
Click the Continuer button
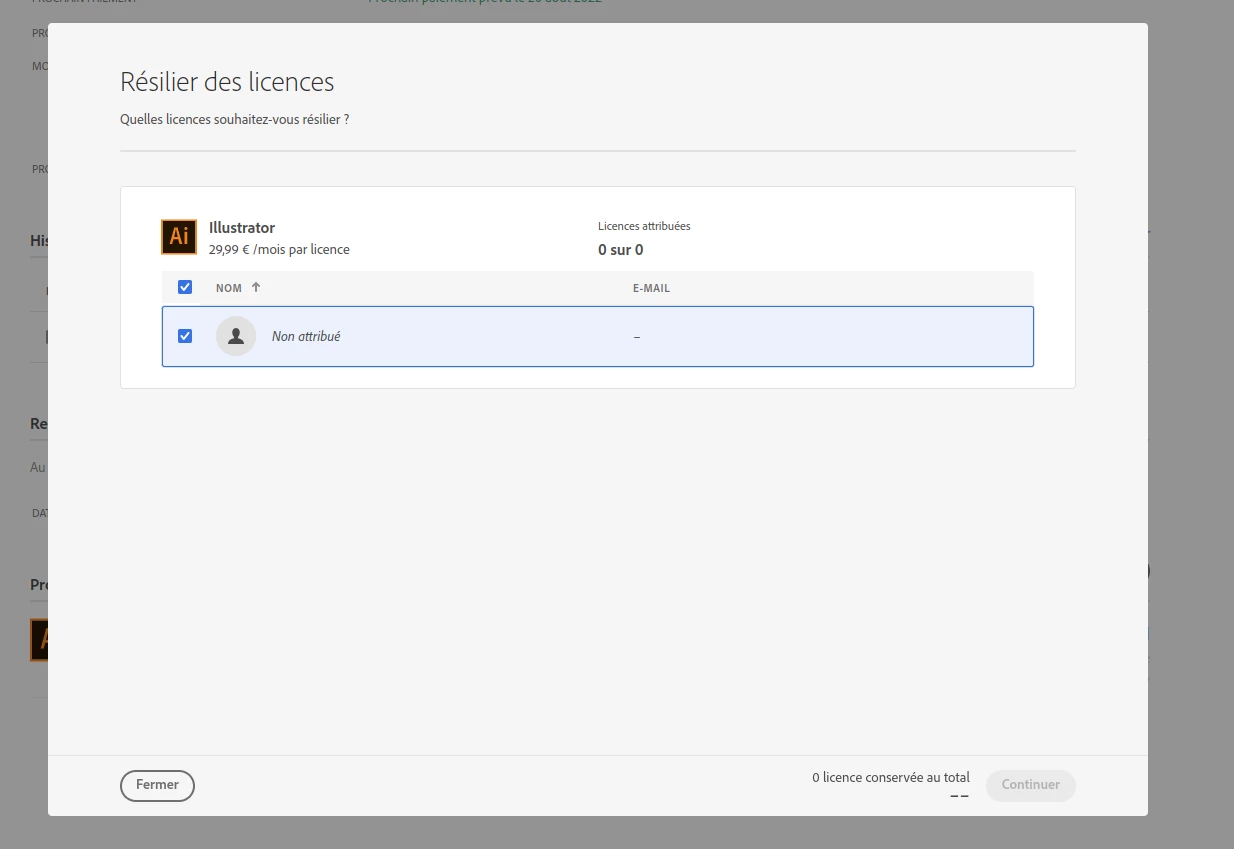coord(1031,785)
